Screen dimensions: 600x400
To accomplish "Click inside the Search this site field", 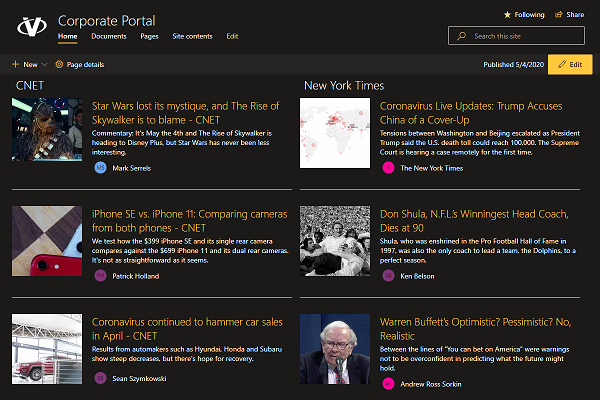I will click(x=516, y=36).
